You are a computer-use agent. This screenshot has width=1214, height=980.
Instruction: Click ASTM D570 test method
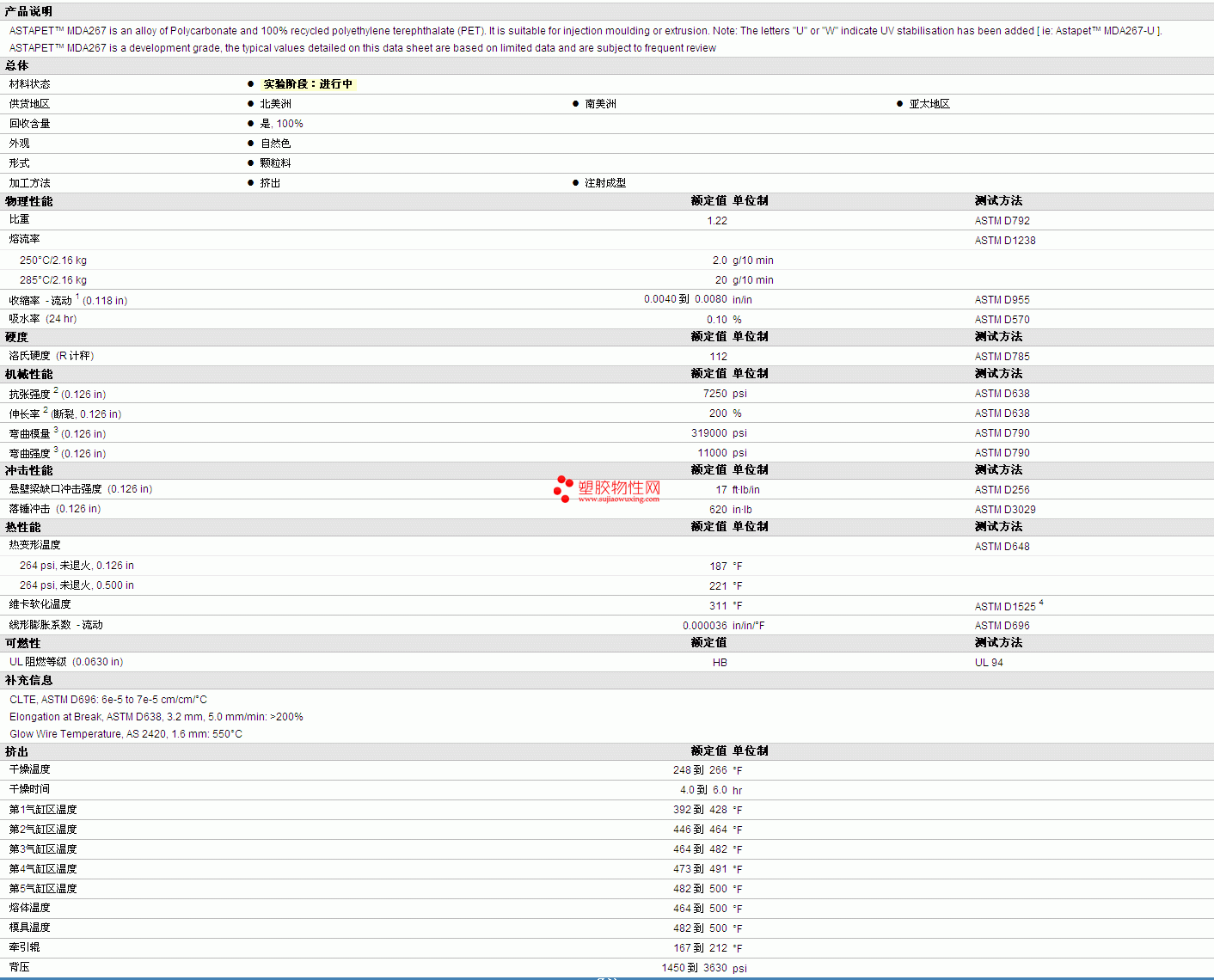[1002, 320]
